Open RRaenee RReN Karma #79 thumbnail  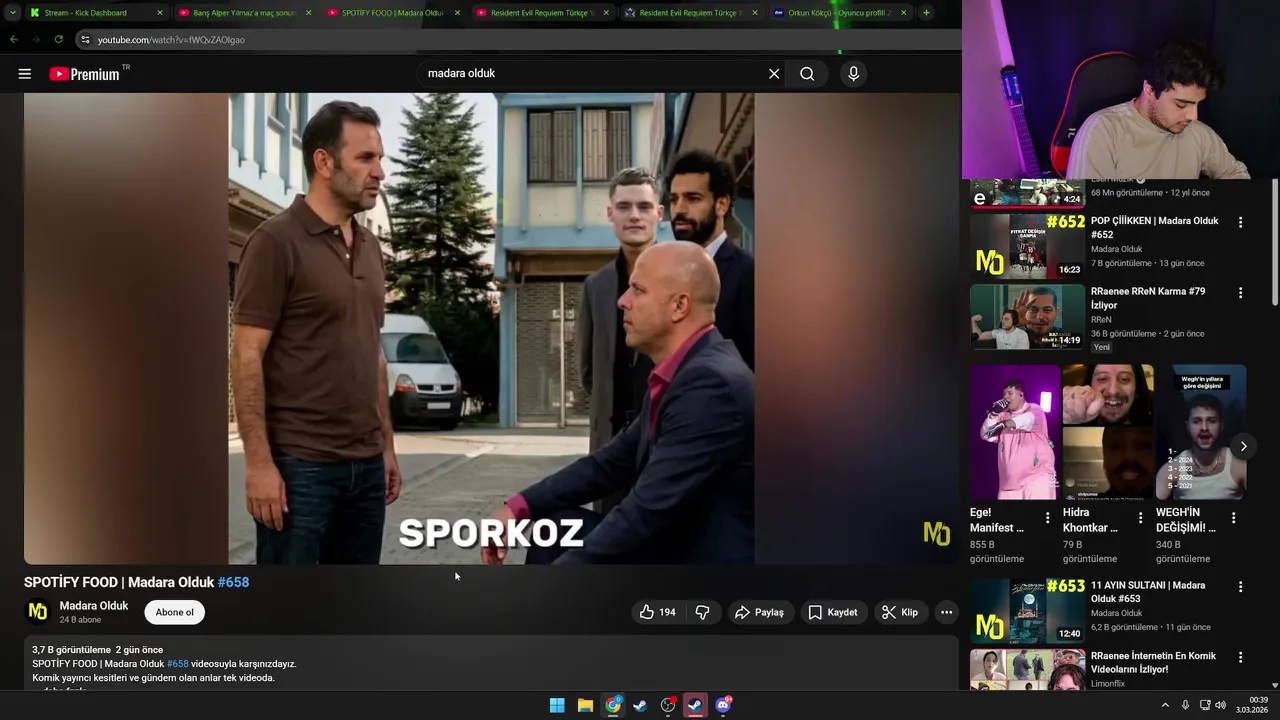coord(1027,317)
